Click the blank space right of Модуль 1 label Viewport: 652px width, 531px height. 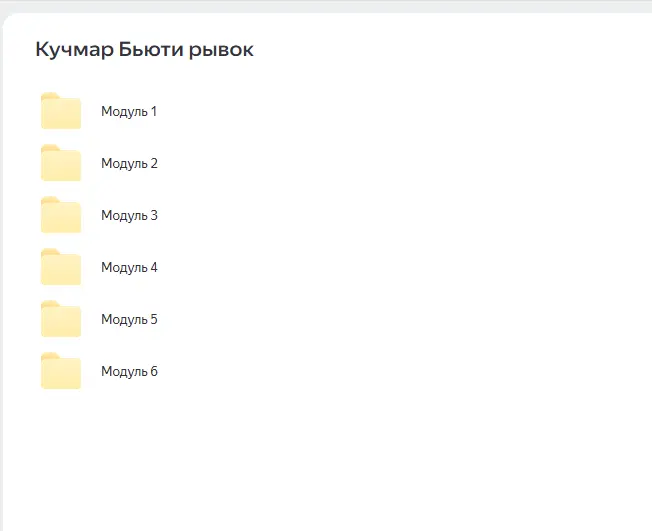(x=400, y=112)
